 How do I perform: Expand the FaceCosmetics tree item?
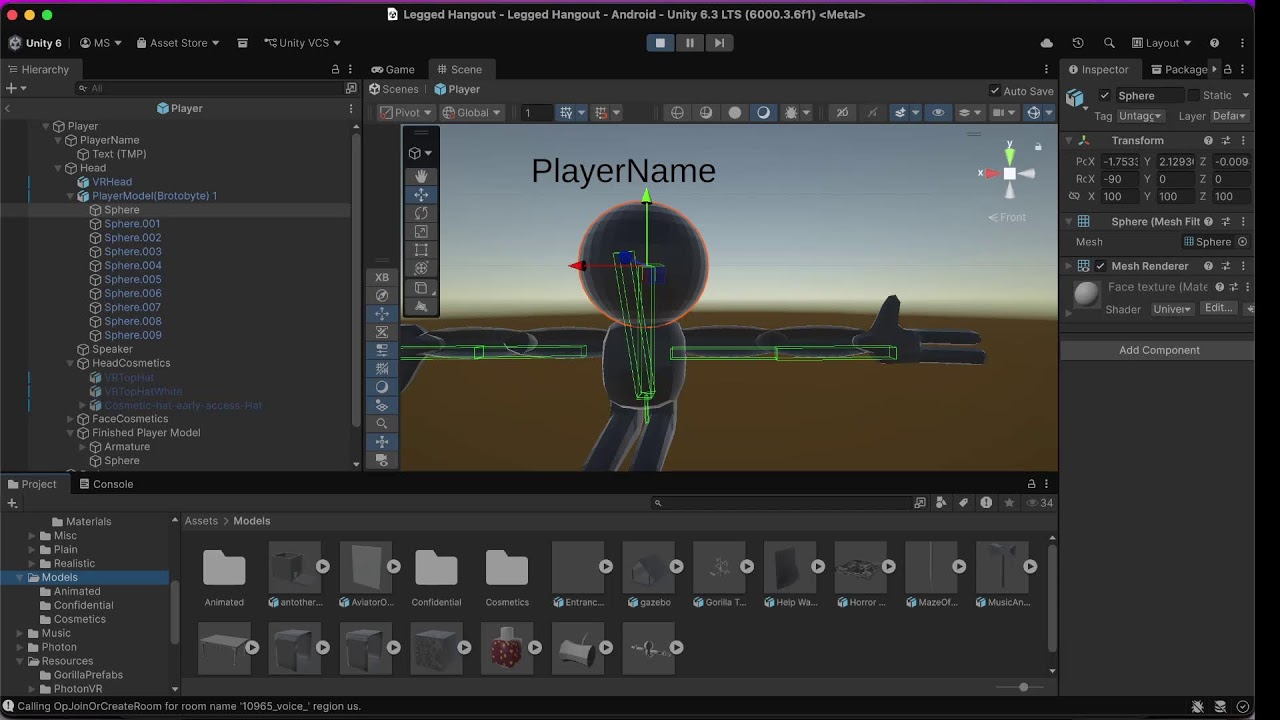(70, 420)
